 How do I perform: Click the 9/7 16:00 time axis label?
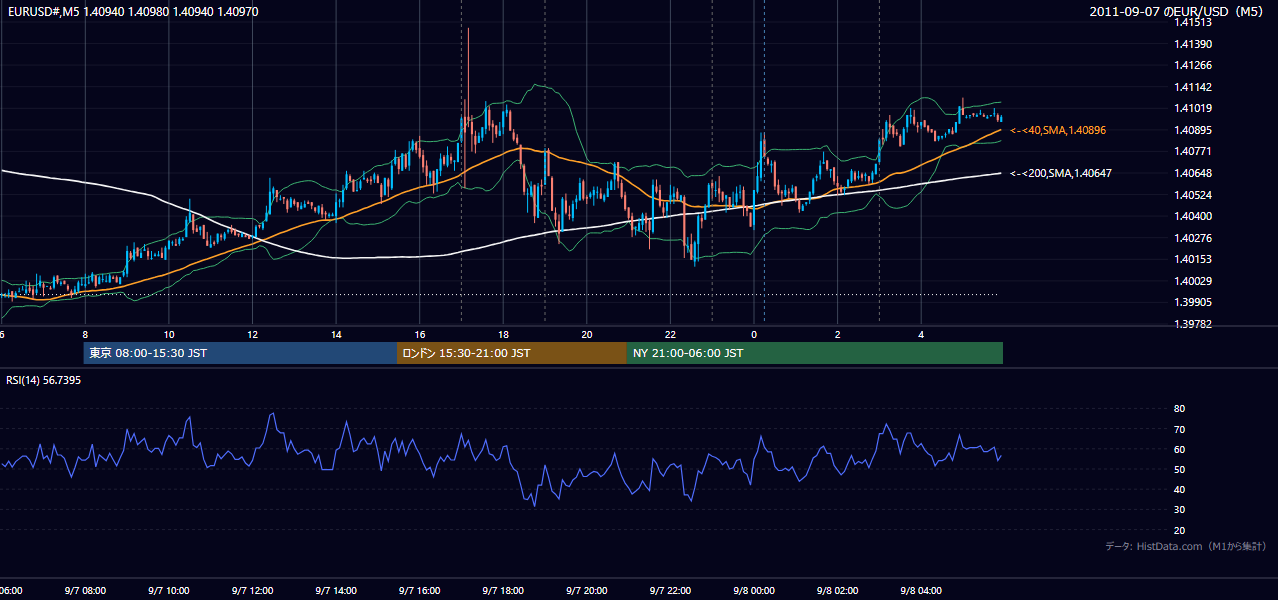pyautogui.click(x=419, y=591)
